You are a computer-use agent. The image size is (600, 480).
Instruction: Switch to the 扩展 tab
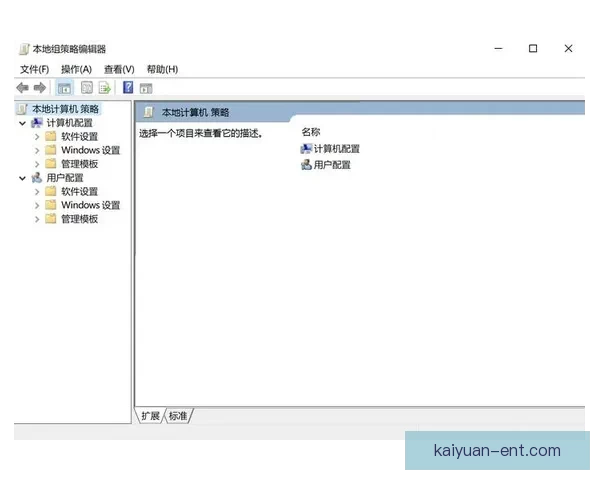pos(150,416)
